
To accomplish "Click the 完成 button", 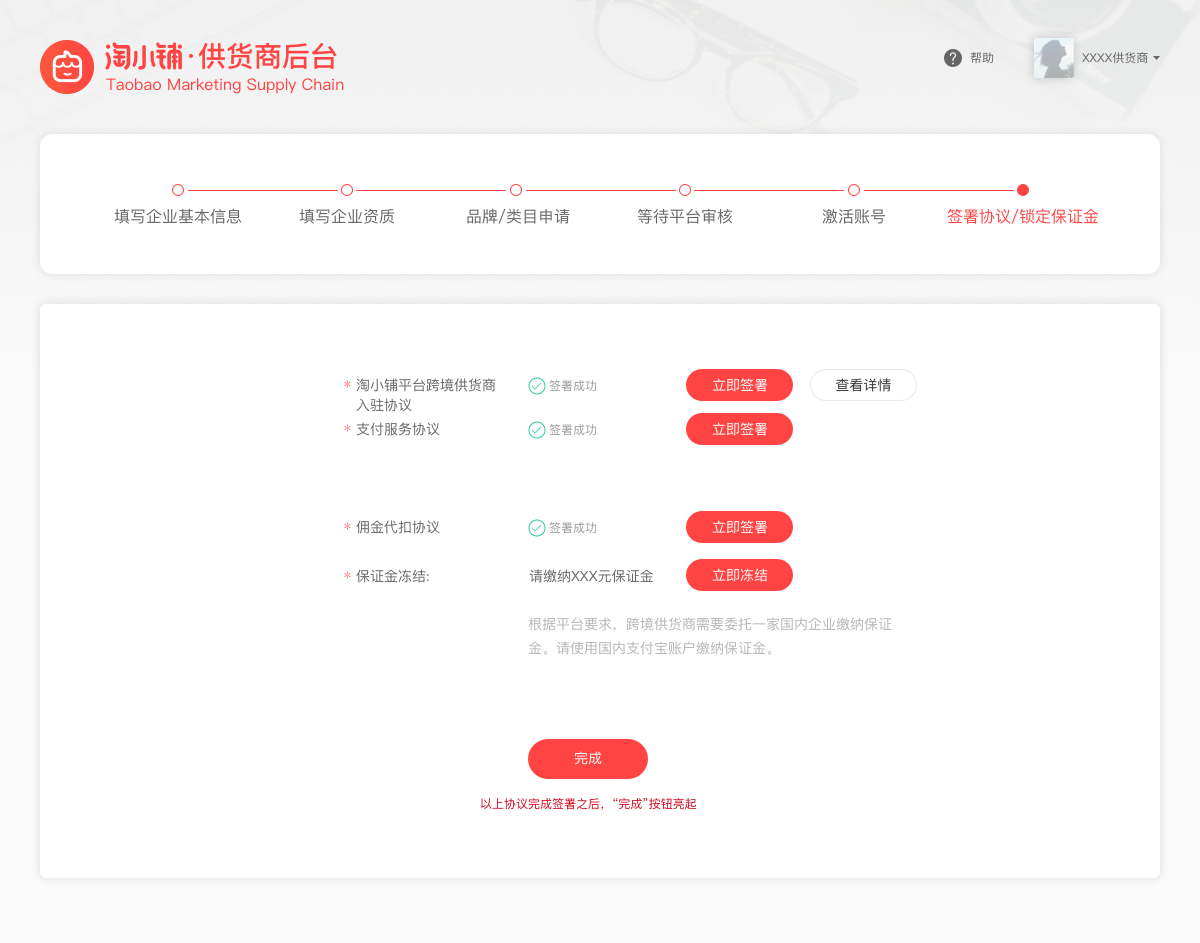I will pos(588,759).
